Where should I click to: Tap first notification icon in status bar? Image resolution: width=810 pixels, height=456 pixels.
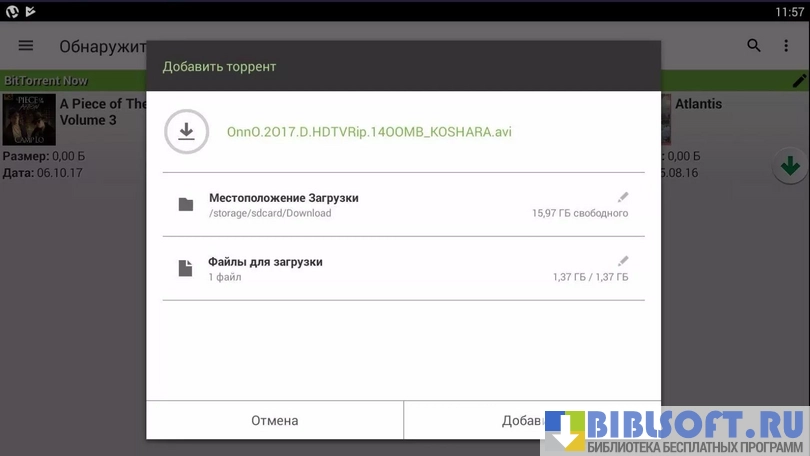coord(12,12)
